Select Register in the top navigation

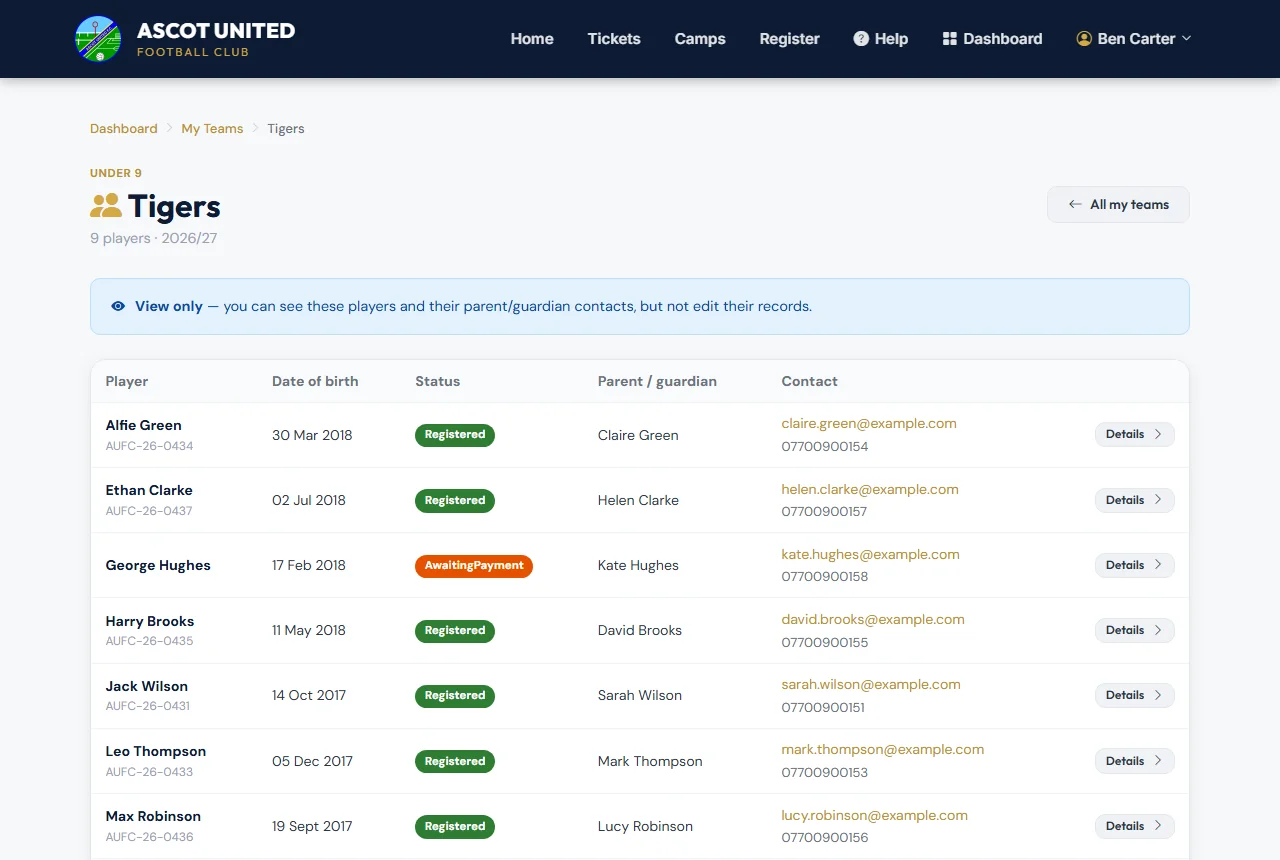(x=789, y=39)
